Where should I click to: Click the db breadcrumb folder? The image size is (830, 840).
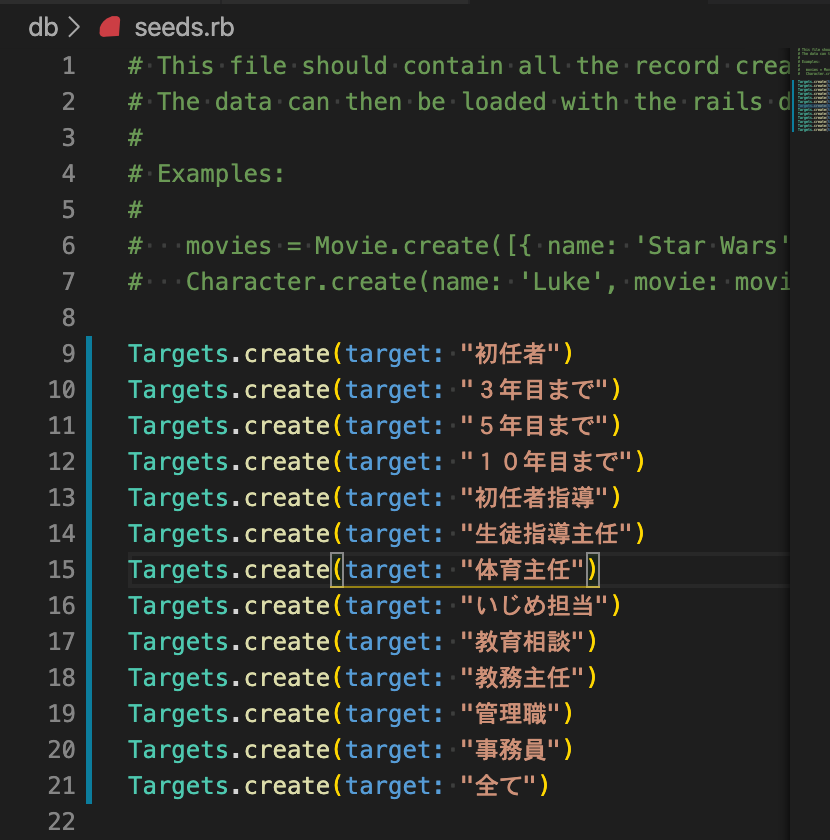[43, 27]
